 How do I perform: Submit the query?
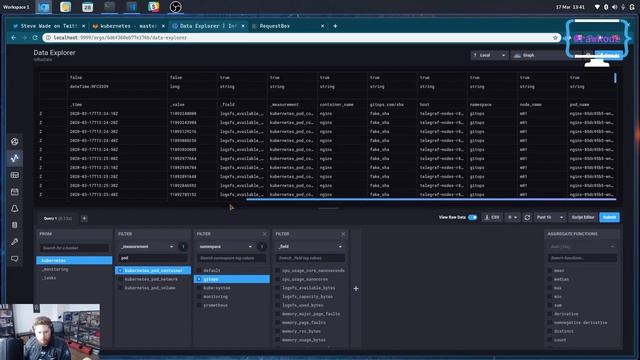click(609, 218)
